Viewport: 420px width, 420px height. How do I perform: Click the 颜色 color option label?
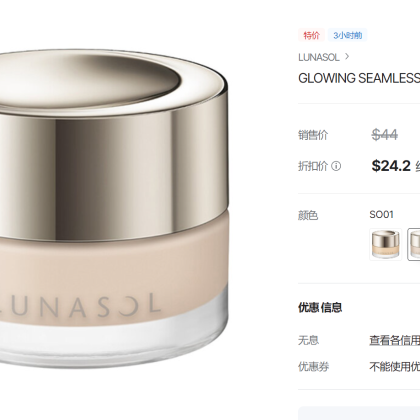pos(308,215)
